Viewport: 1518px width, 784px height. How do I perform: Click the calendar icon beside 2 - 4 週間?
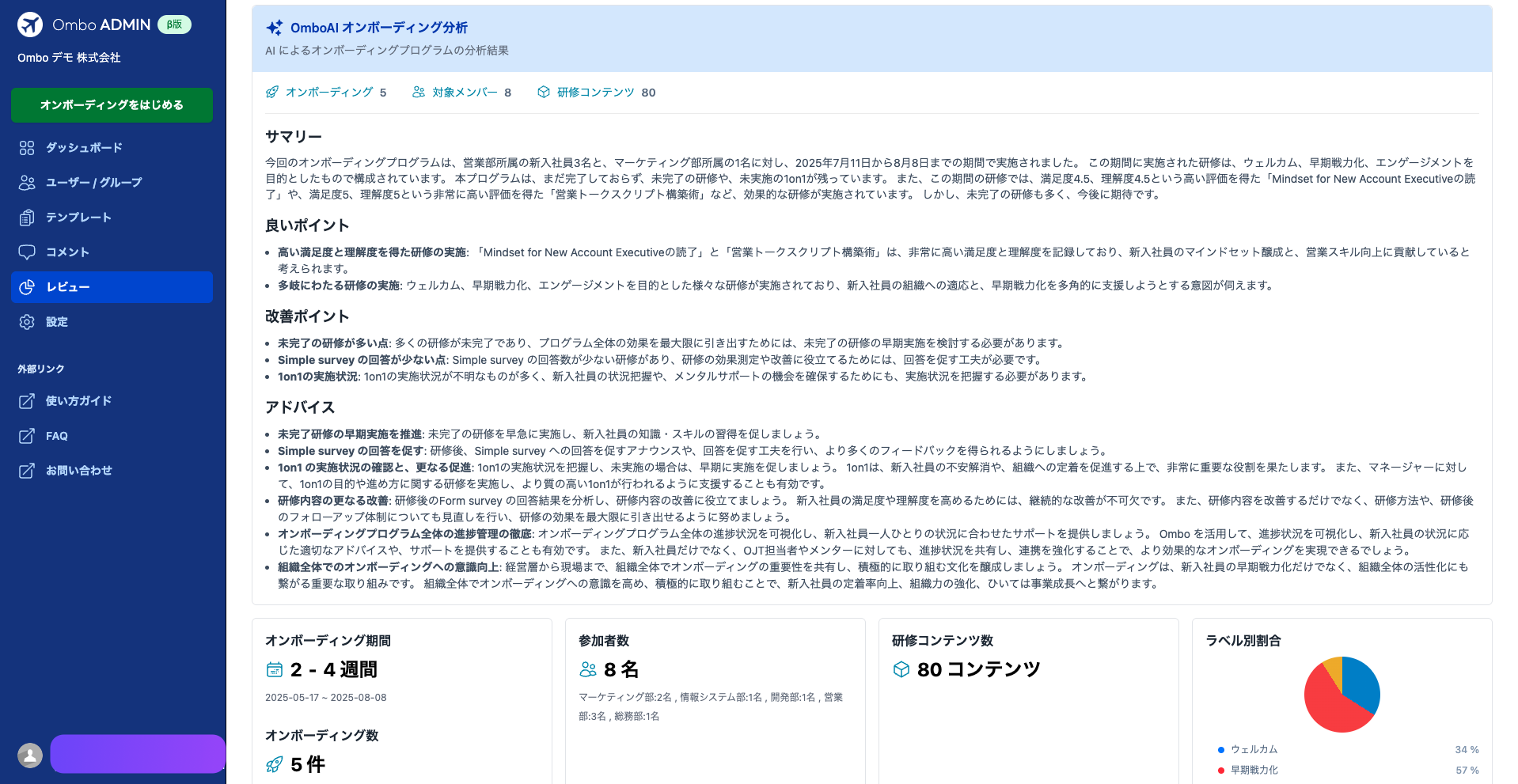point(275,670)
